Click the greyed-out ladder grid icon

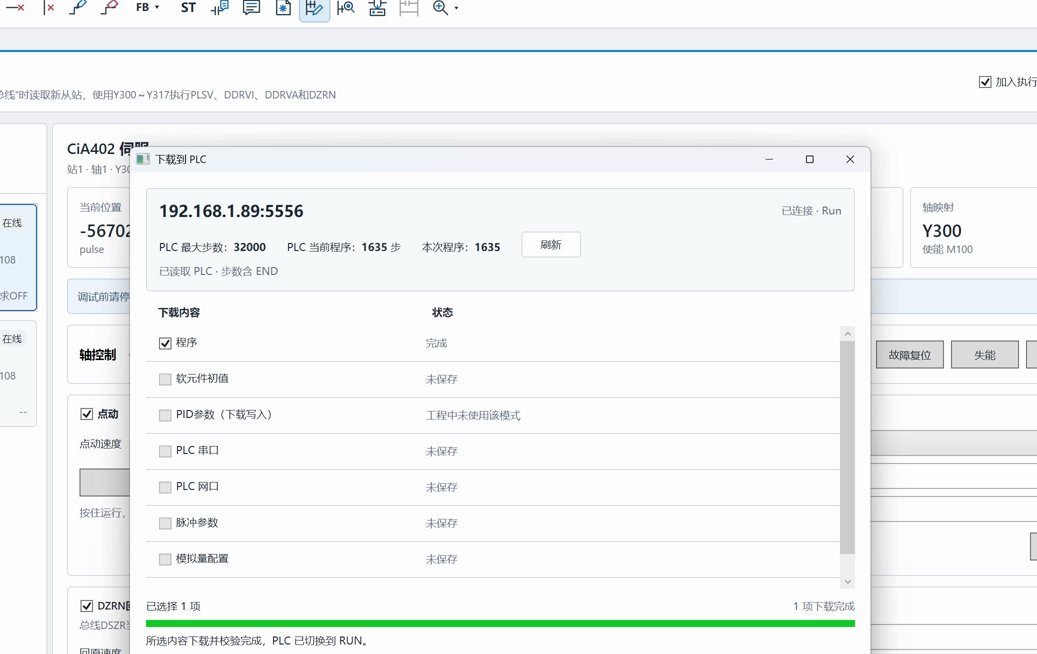coord(409,7)
